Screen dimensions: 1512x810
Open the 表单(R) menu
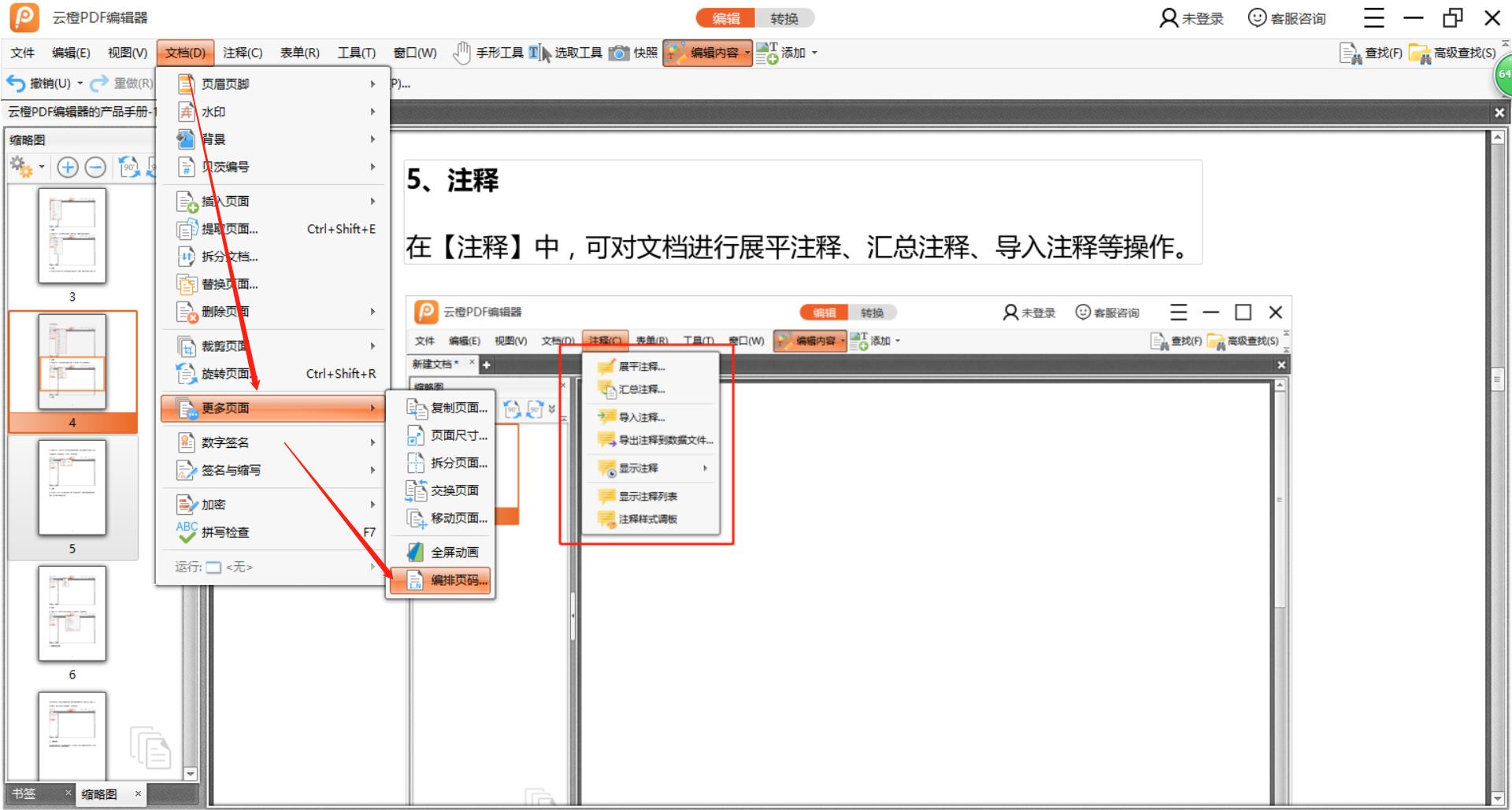coord(299,53)
